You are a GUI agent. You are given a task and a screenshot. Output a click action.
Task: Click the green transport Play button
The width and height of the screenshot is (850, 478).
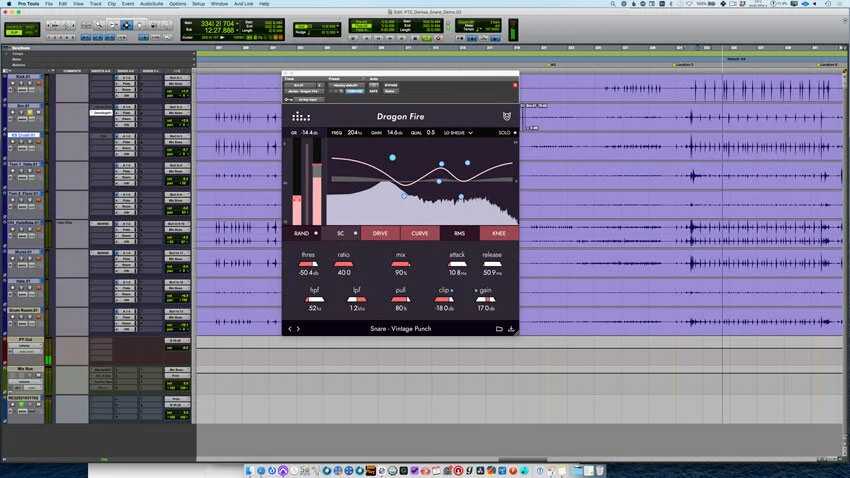point(427,38)
